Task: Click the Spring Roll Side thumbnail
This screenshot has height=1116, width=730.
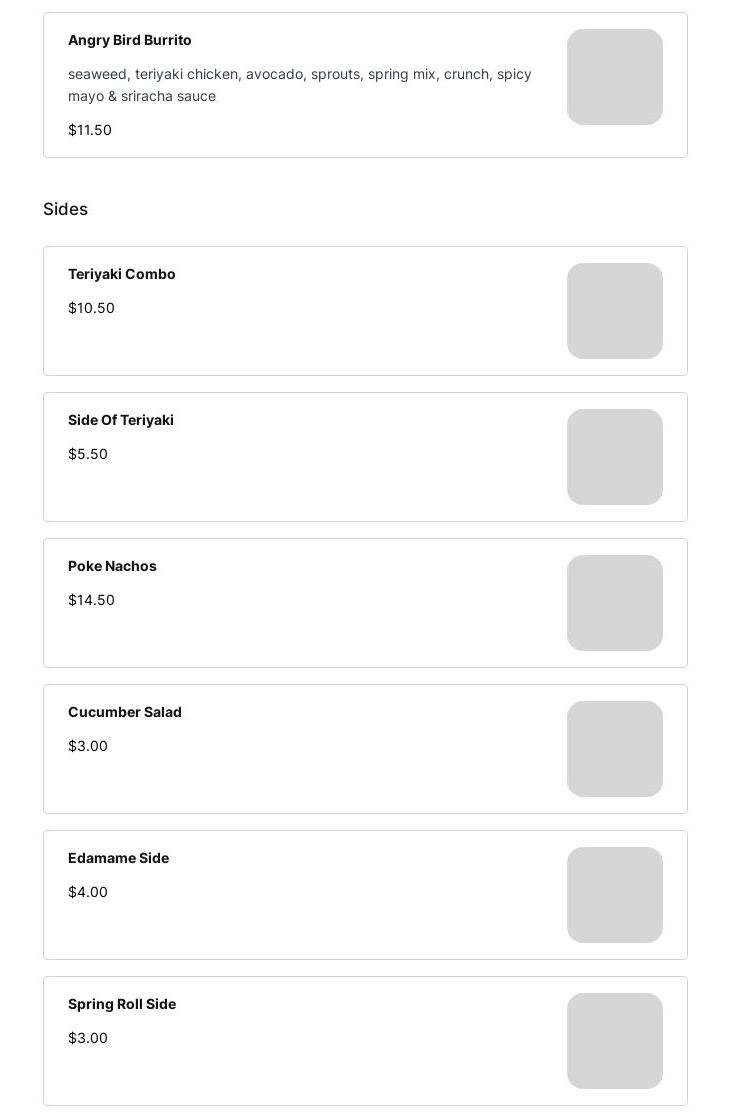Action: [614, 1041]
